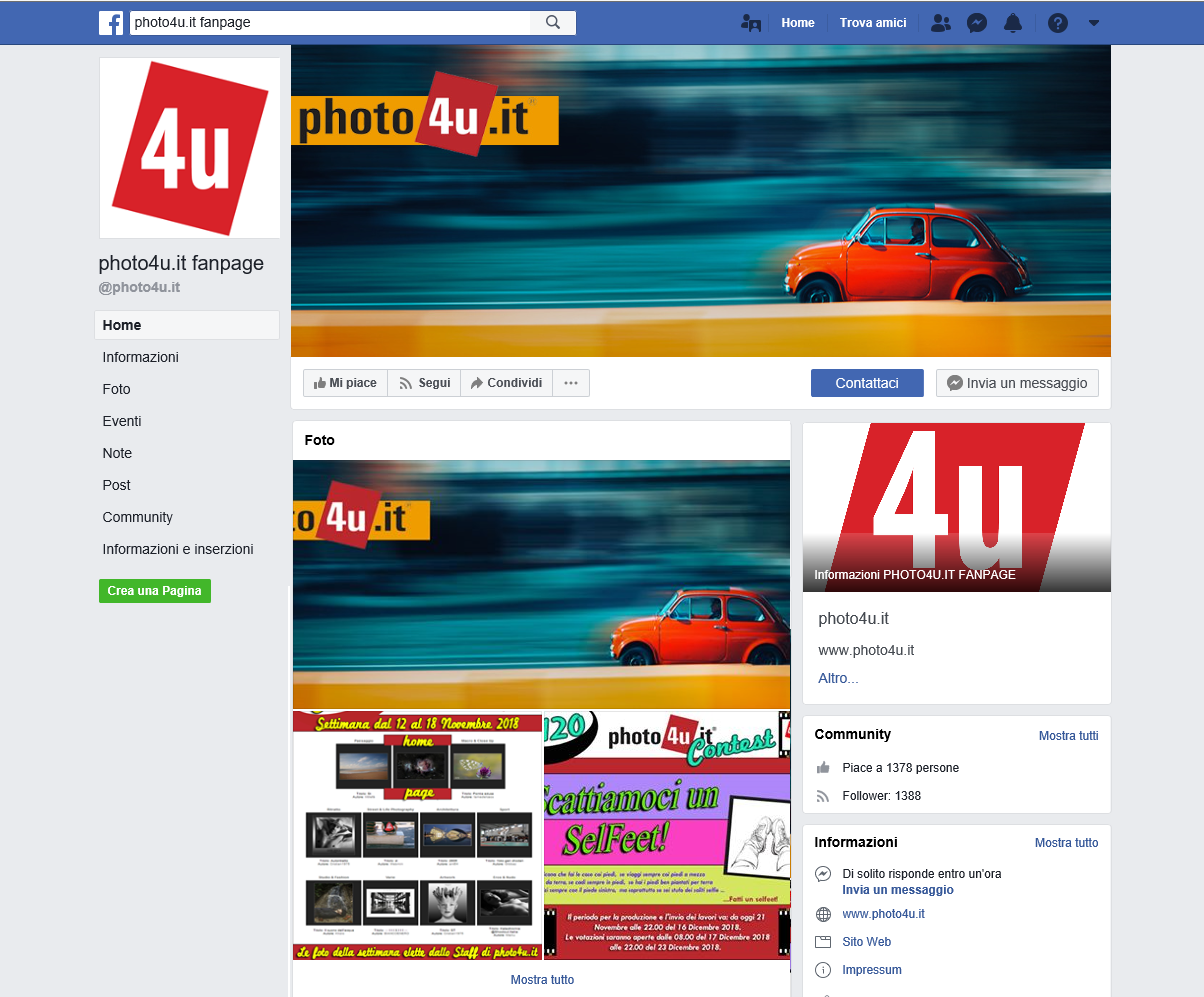1204x997 pixels.
Task: Expand the account dropdown arrow
Action: (1094, 23)
